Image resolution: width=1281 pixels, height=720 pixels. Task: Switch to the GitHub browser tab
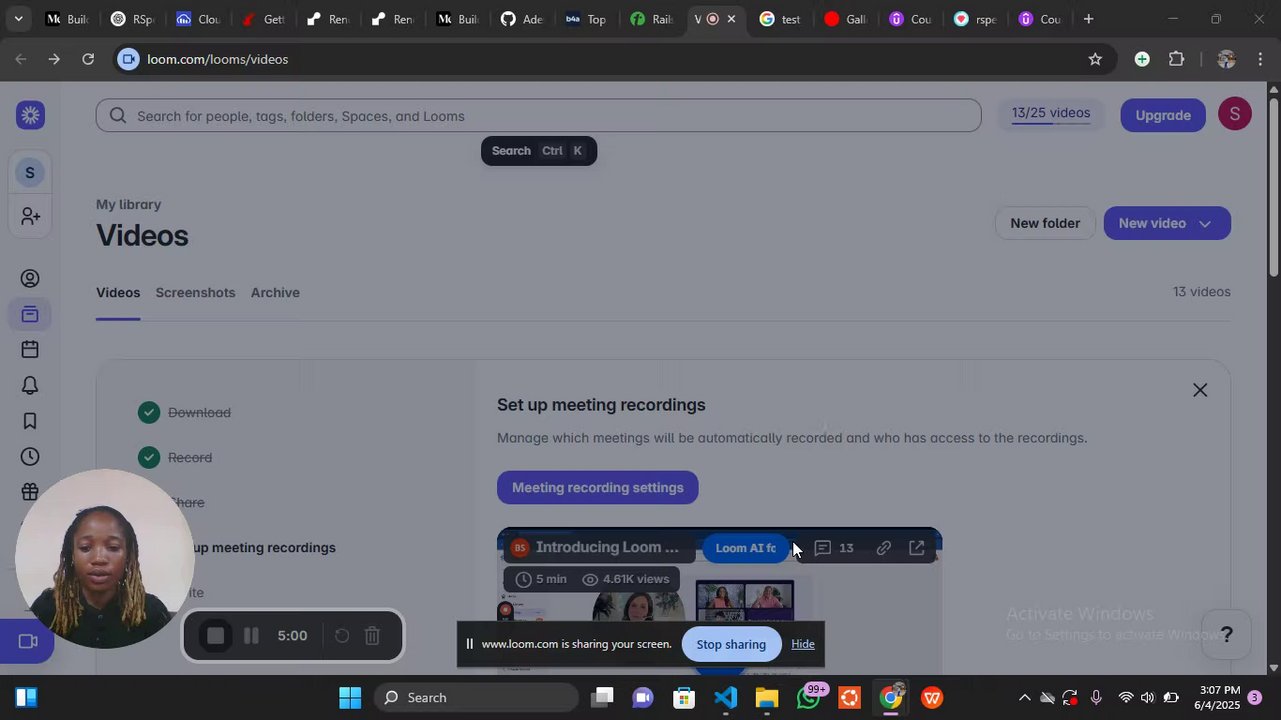520,19
